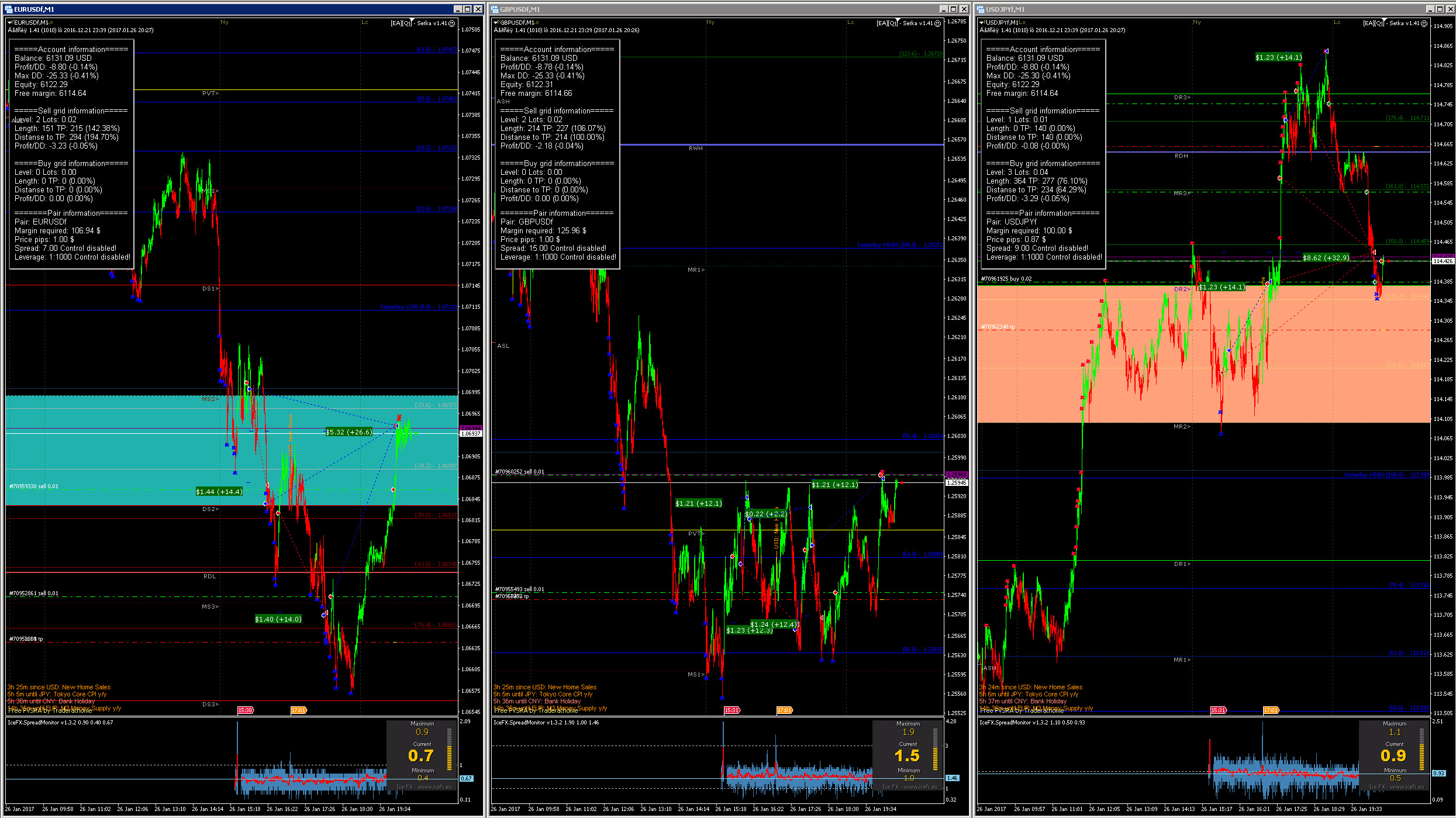This screenshot has height=818, width=1456.
Task: Select the 17:01 news marker in USDJPYf chart
Action: [x=1271, y=710]
